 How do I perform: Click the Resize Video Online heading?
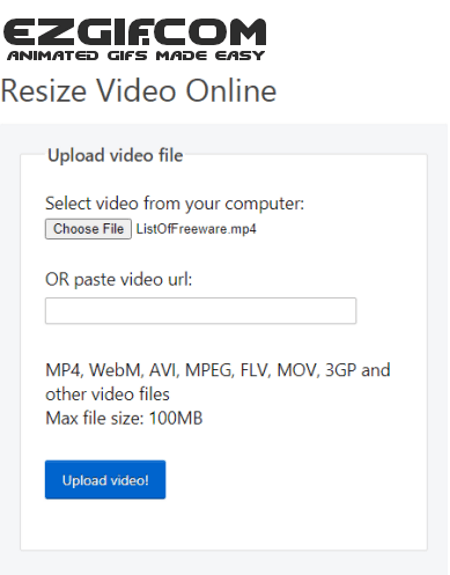pyautogui.click(x=139, y=91)
